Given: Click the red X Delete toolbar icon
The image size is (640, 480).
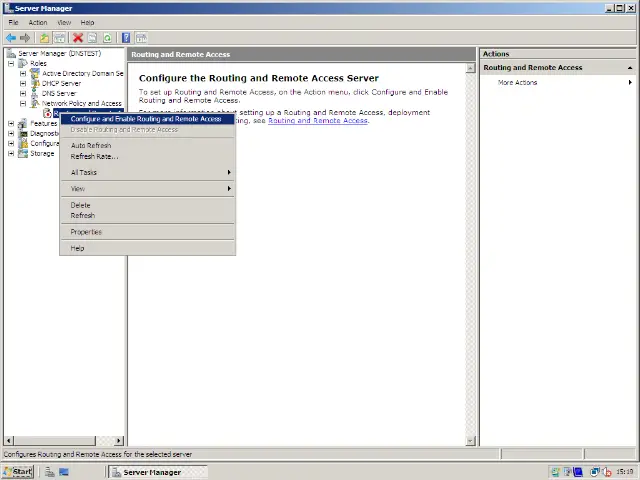Looking at the screenshot, I should pyautogui.click(x=78, y=38).
